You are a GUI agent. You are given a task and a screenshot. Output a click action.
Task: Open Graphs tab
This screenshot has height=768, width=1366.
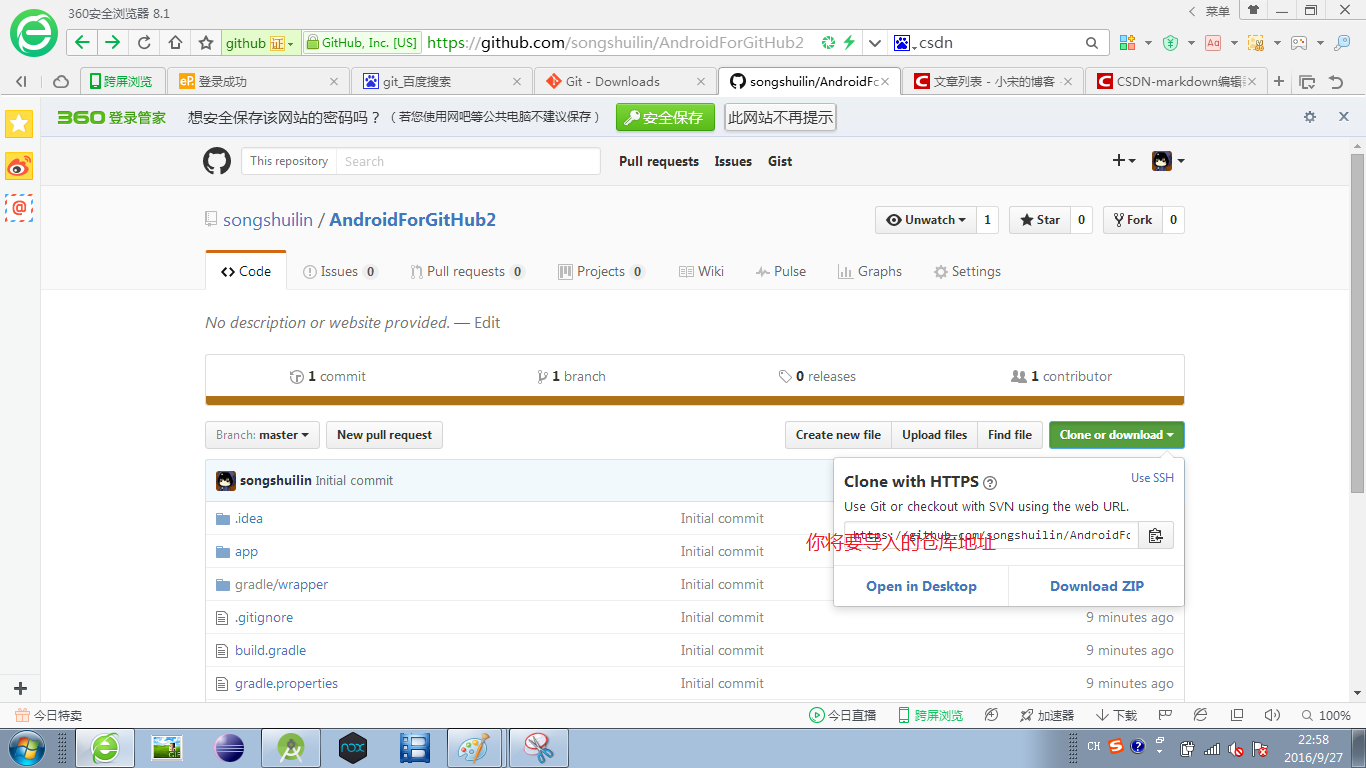coord(869,271)
